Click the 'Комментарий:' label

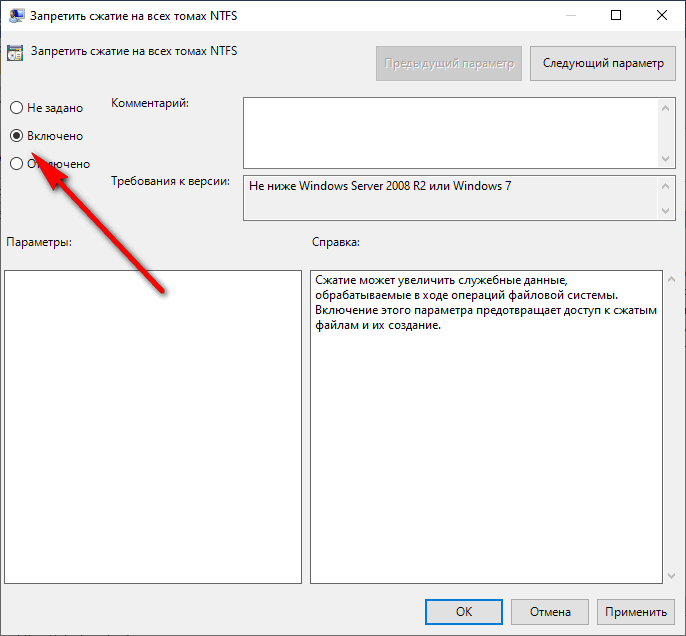coord(150,103)
